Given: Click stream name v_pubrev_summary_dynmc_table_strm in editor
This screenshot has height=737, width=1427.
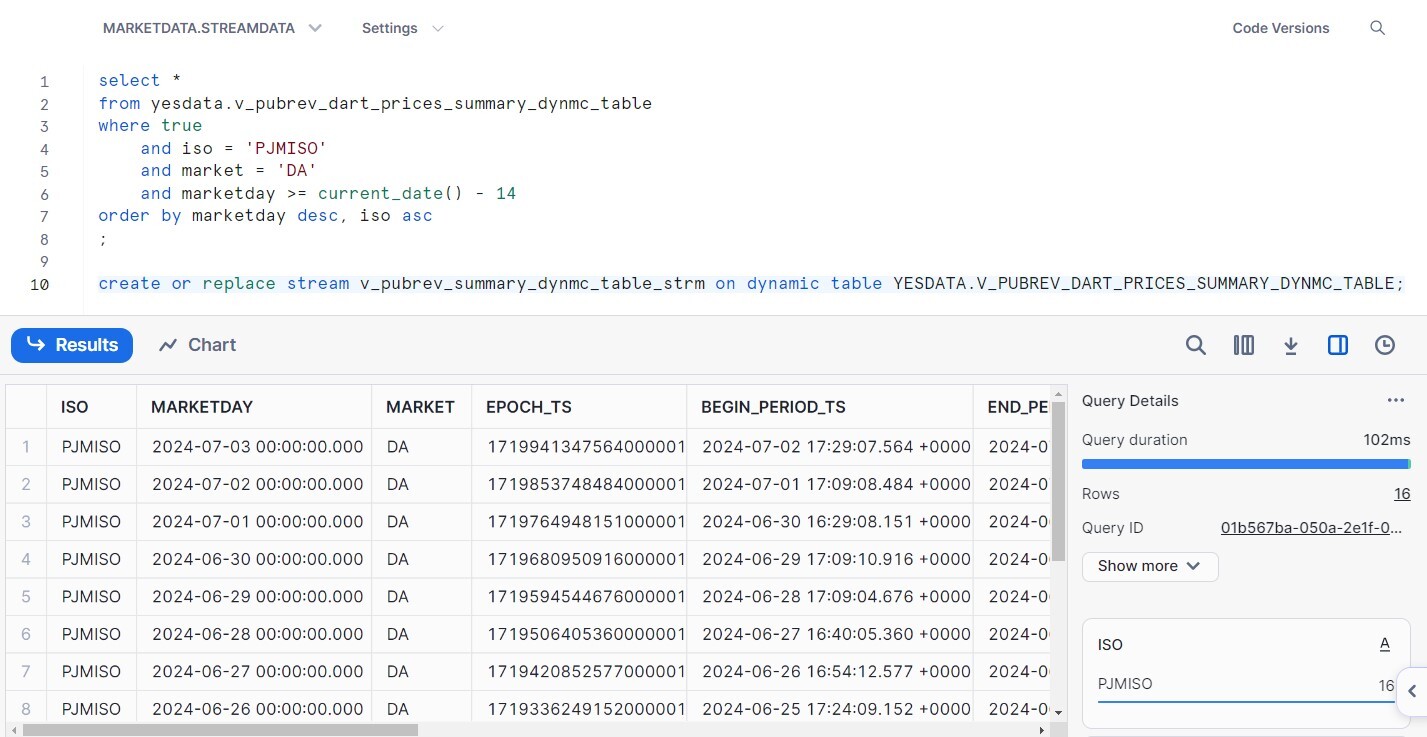Looking at the screenshot, I should pos(532,284).
